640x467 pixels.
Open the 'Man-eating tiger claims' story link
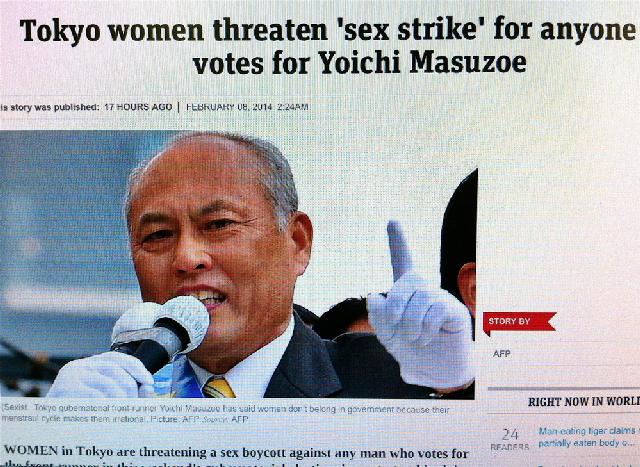[x=587, y=431]
